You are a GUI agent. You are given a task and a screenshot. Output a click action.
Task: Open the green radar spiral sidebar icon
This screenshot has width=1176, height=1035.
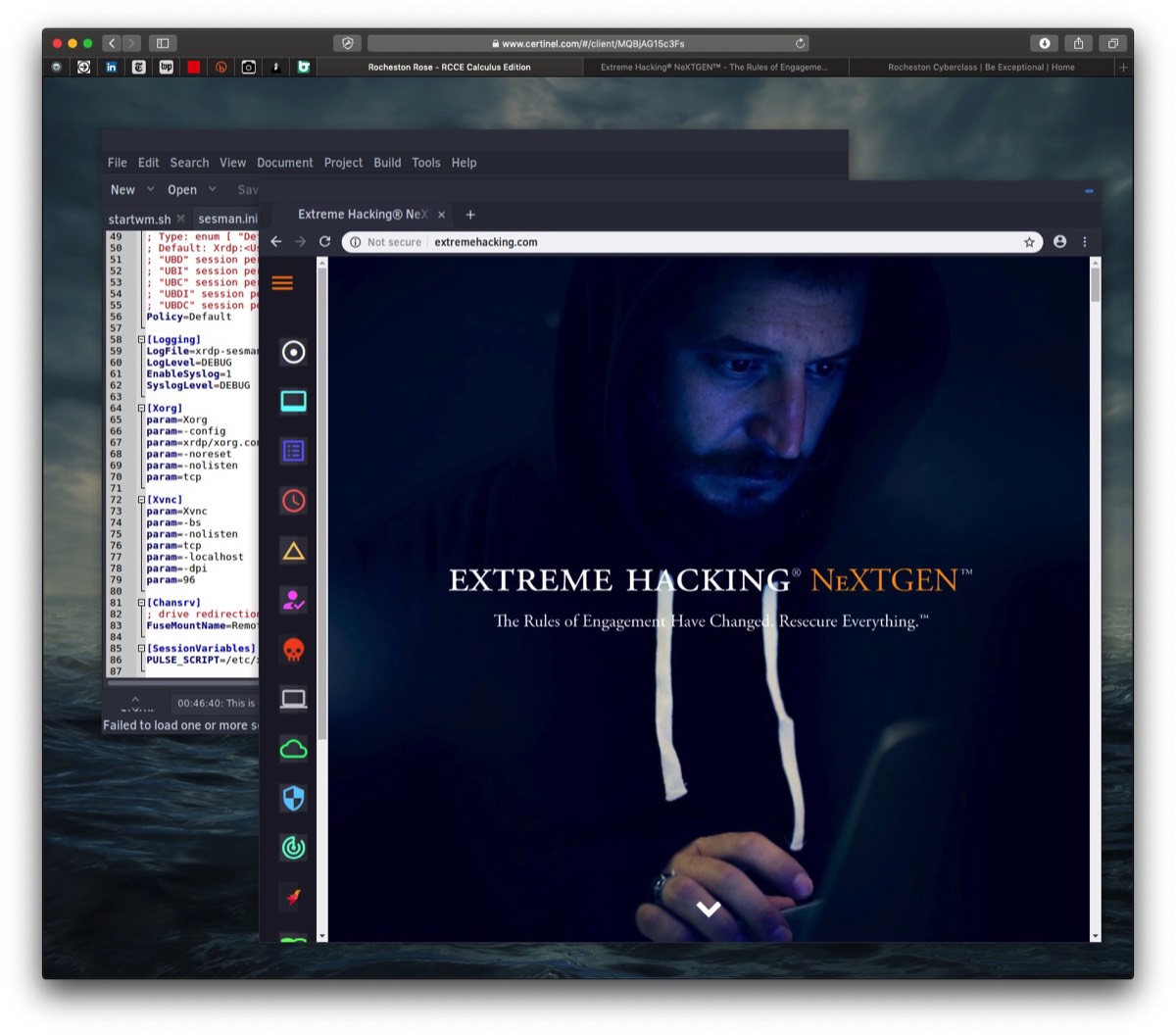[293, 848]
